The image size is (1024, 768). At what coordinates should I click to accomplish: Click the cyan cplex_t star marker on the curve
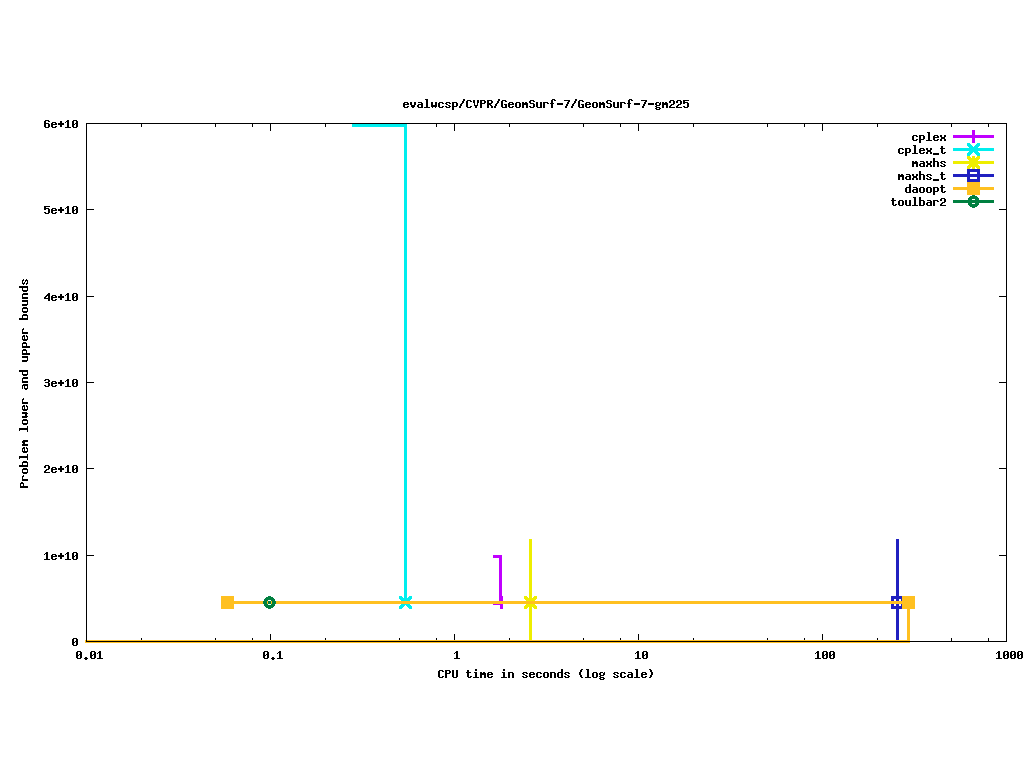click(405, 602)
